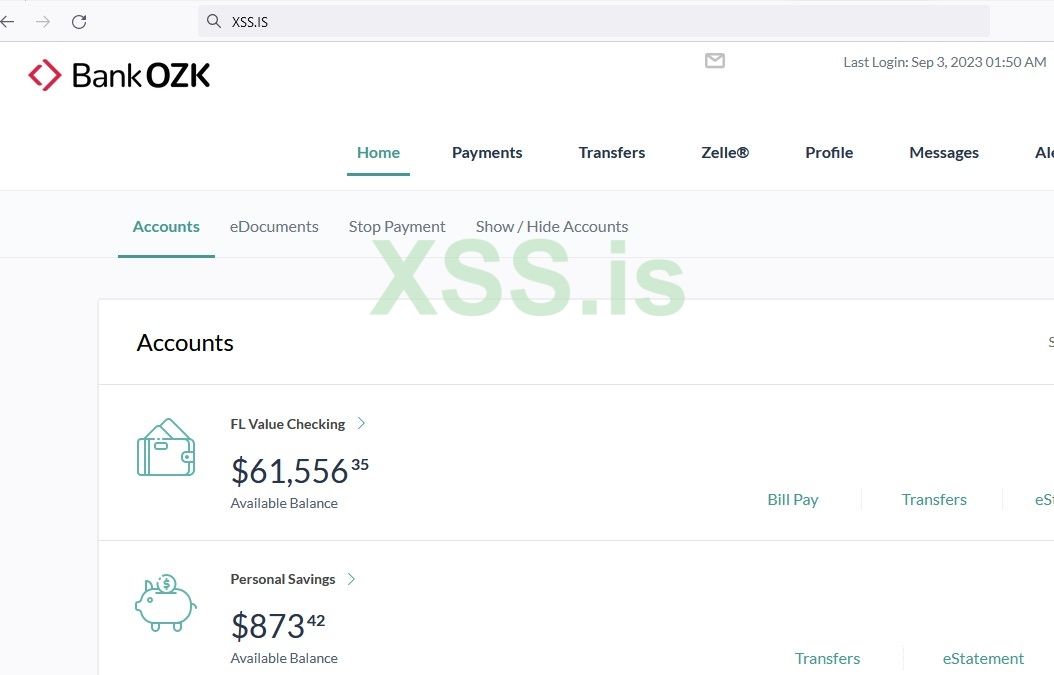The height and width of the screenshot is (675, 1054).
Task: Expand FL Value Checking account chevron
Action: [362, 423]
